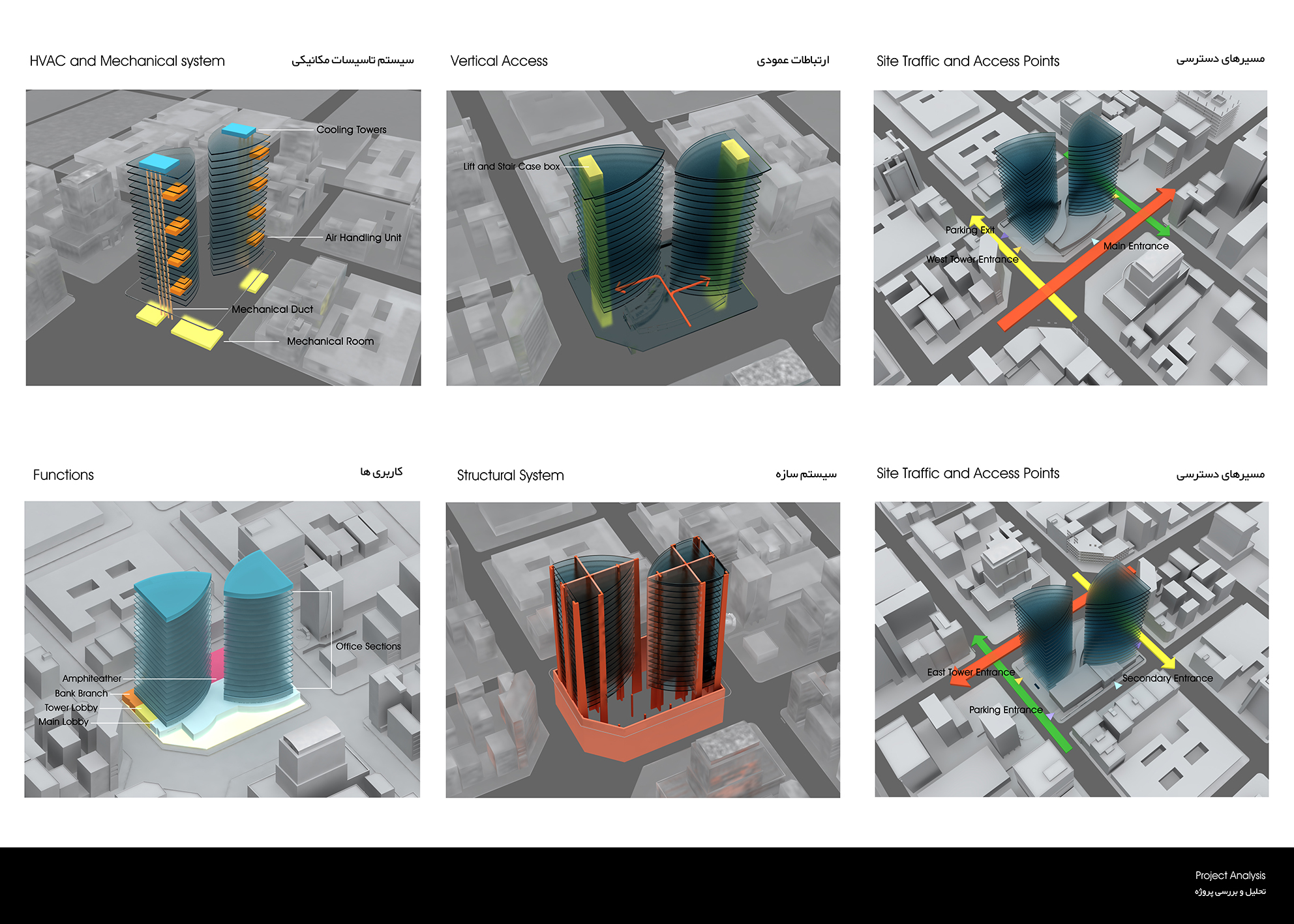This screenshot has height=924, width=1294.
Task: Click the Persian 'سیستم سازه' heading
Action: click(806, 474)
